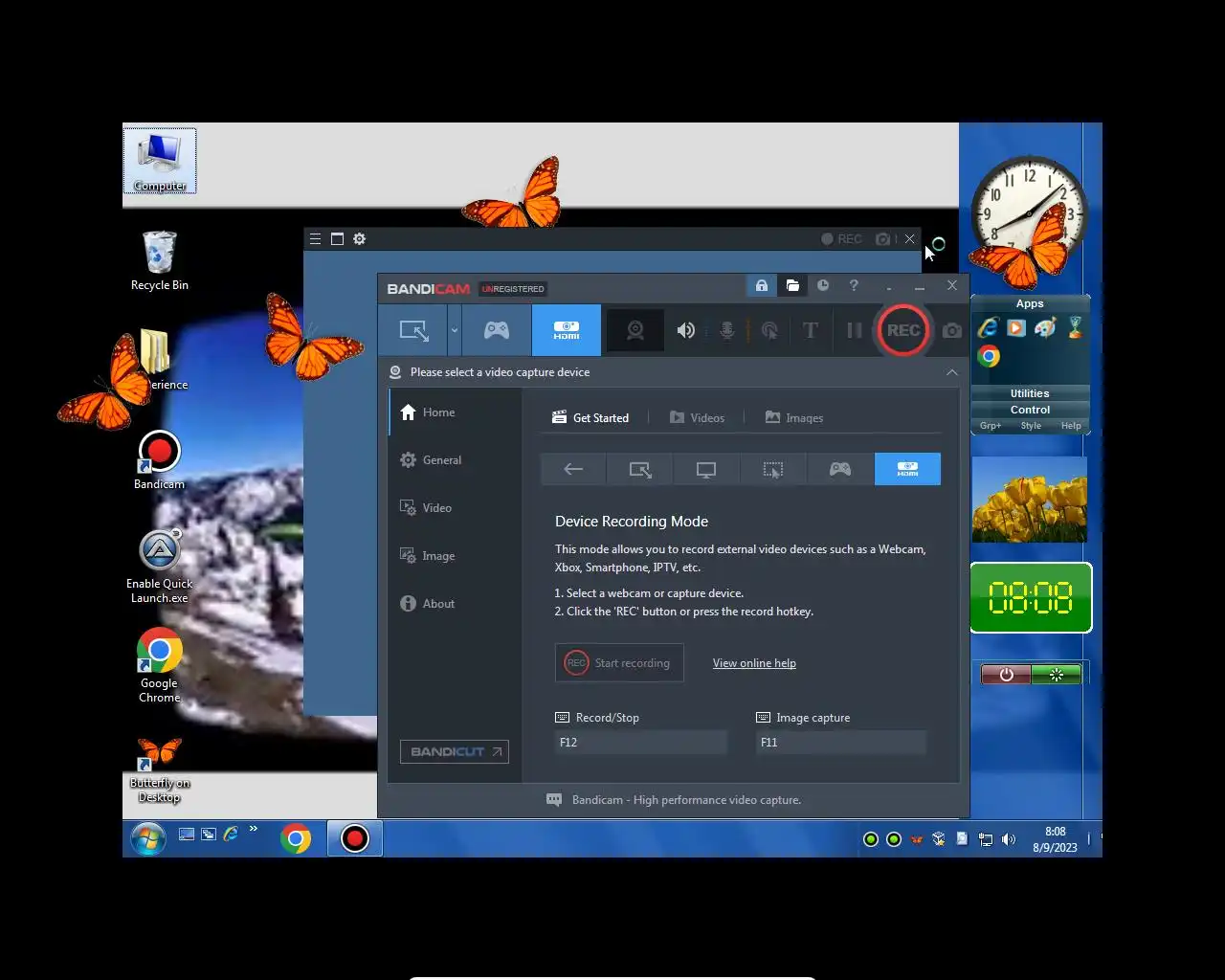Open the media player icon in Apps gadget
1225x980 pixels.
click(1016, 328)
